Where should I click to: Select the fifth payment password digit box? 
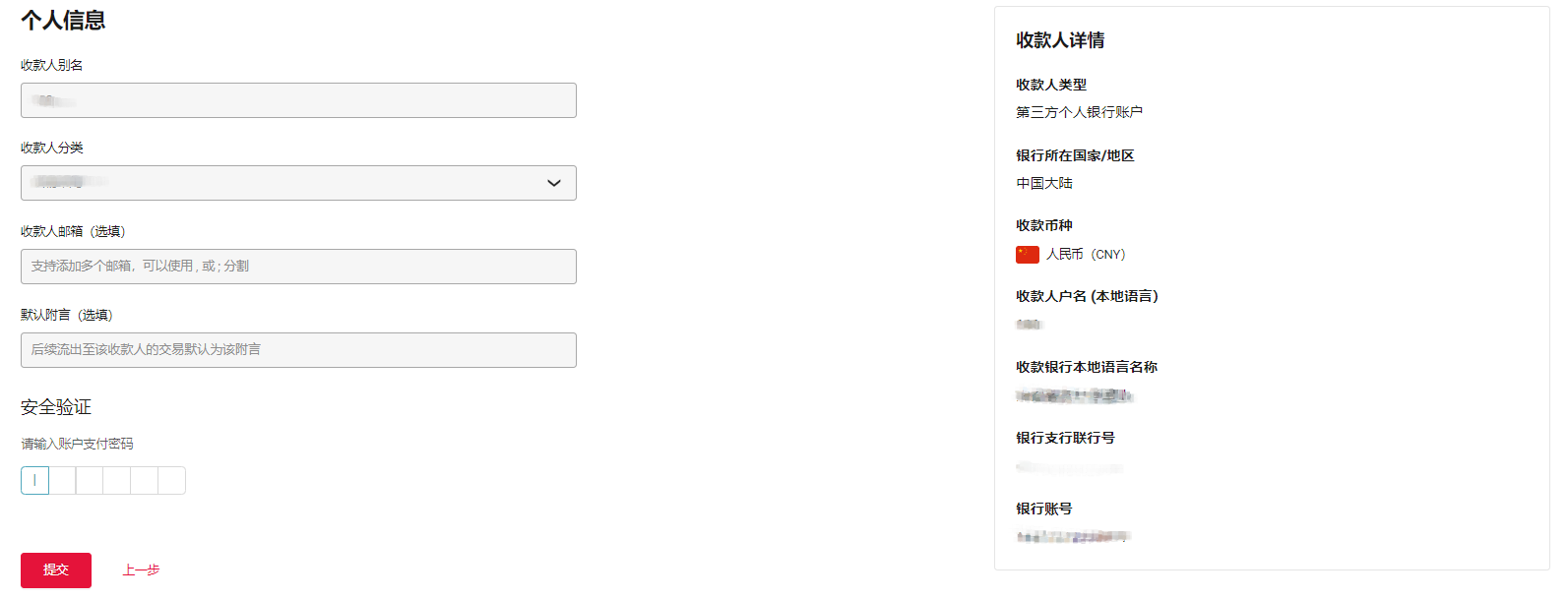click(x=144, y=480)
